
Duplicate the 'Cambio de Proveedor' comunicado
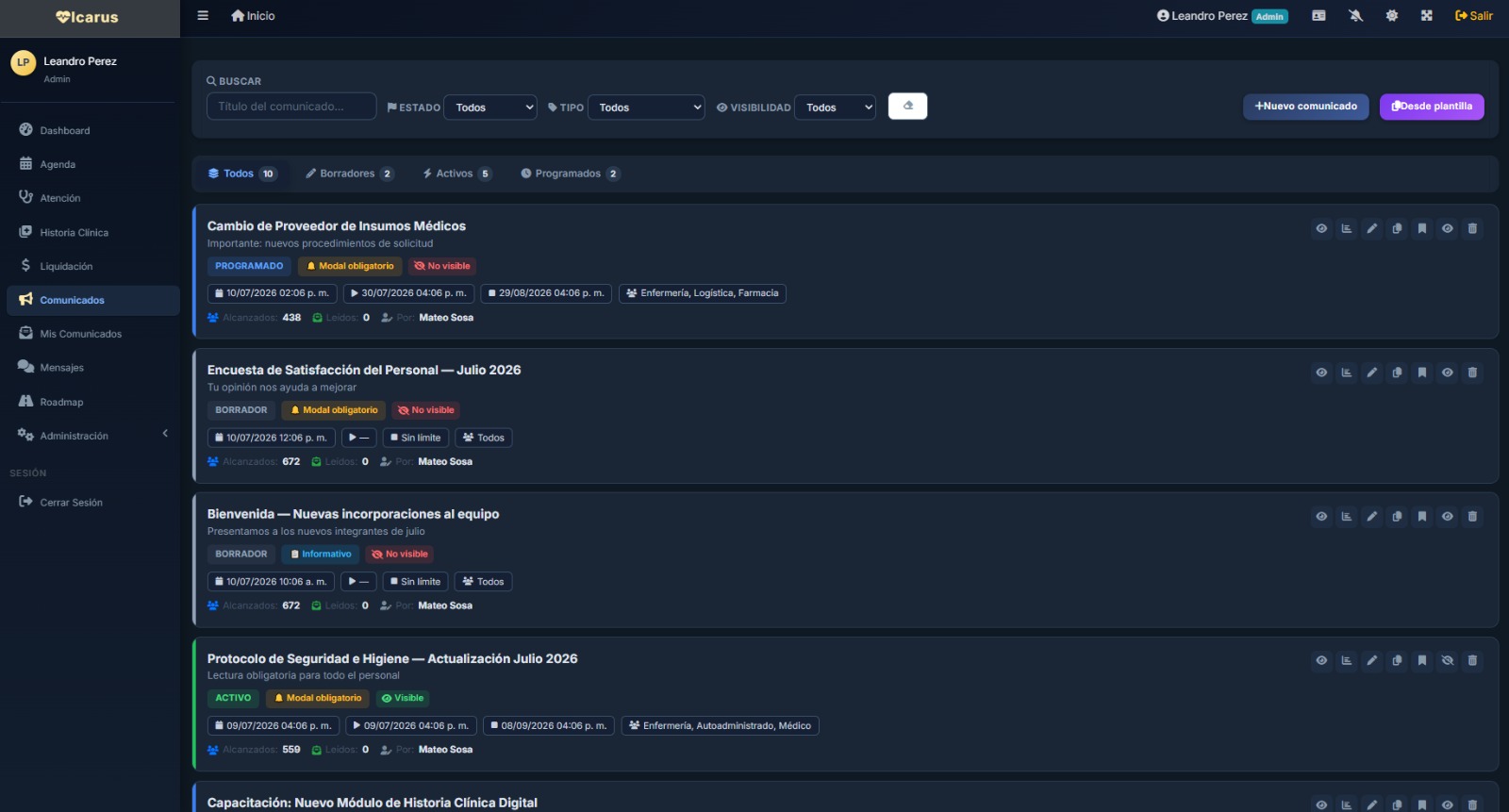[x=1397, y=228]
